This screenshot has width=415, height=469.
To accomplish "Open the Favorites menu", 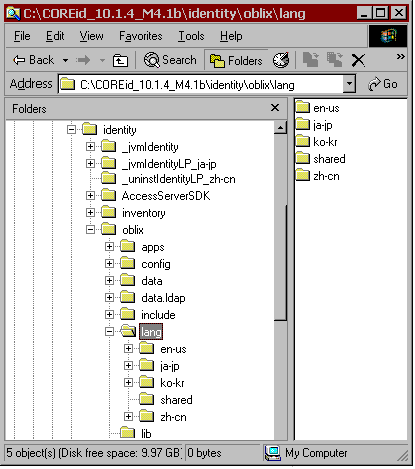I will click(141, 36).
